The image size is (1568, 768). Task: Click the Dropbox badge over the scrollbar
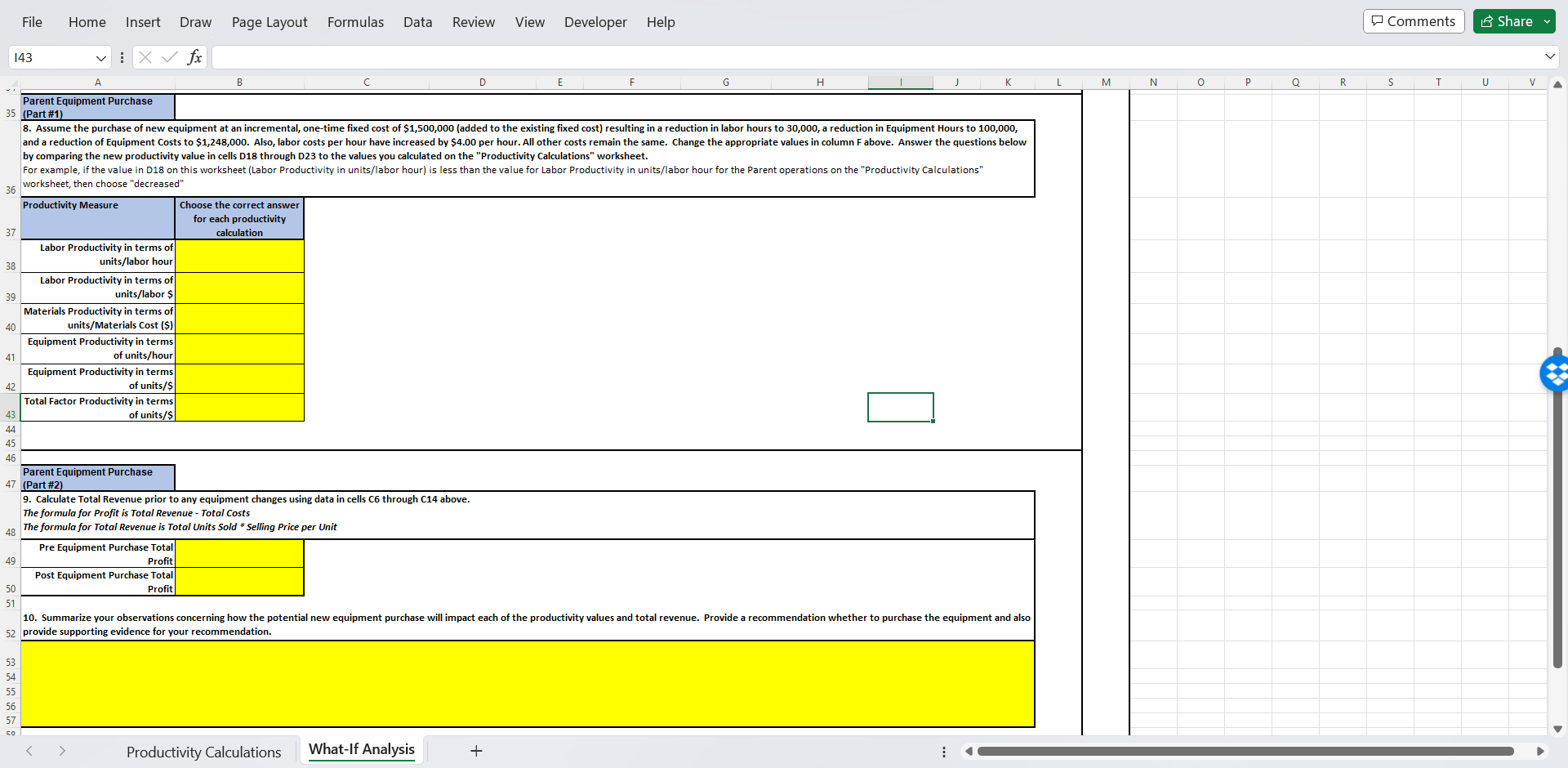point(1556,373)
